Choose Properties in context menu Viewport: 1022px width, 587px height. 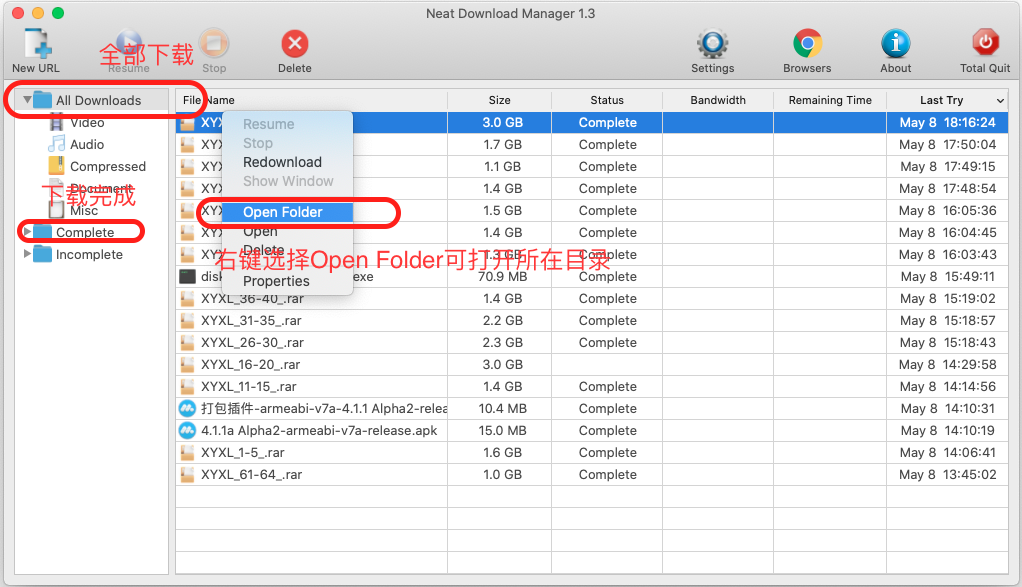coord(276,281)
